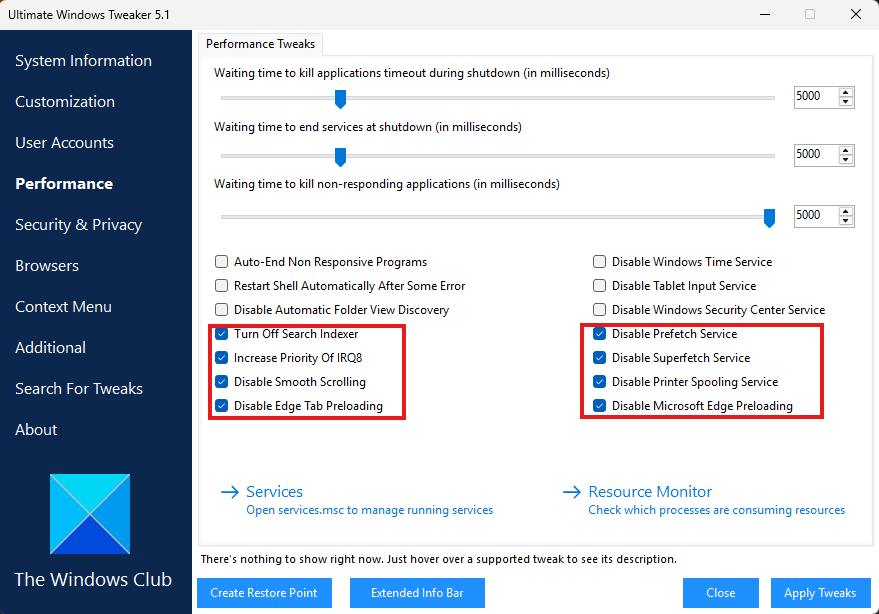Check Disable Windows Time Service
Viewport: 879px width, 614px height.
600,262
